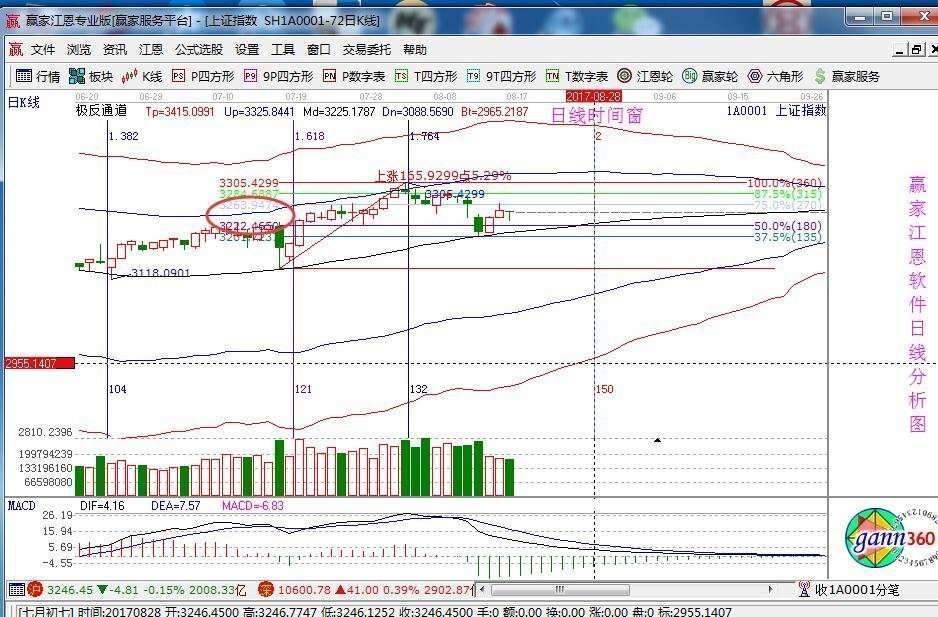
Task: Click the horizontal scrollbar thumb
Action: click(560, 589)
